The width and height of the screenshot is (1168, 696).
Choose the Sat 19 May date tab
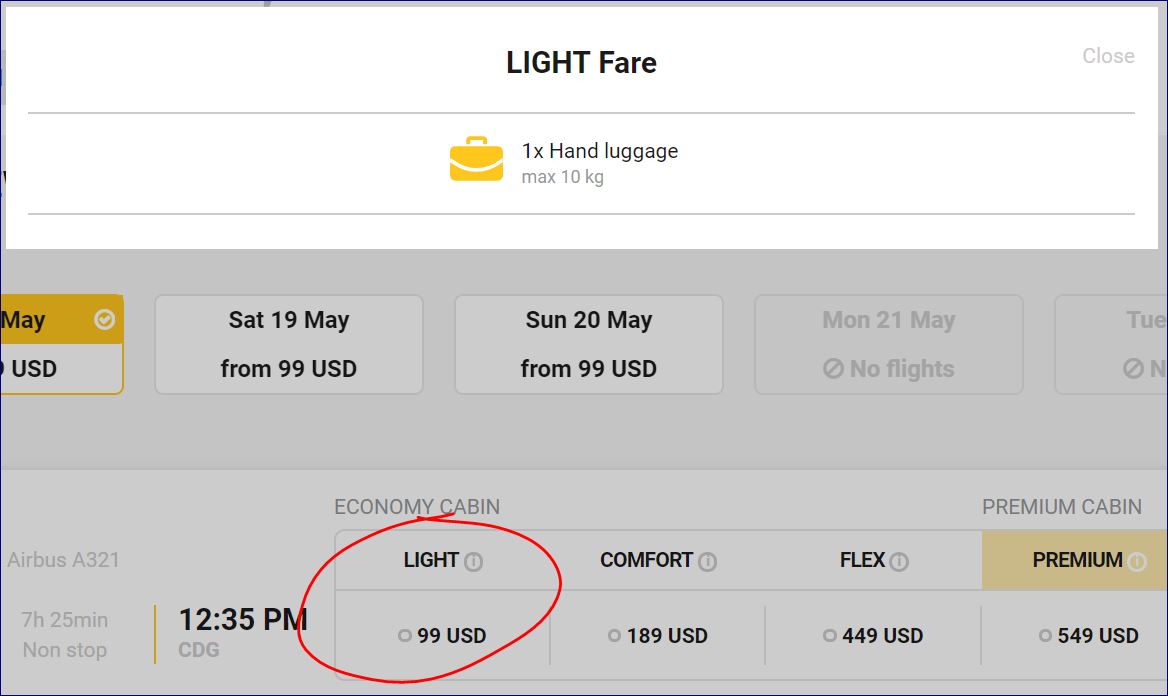[288, 344]
